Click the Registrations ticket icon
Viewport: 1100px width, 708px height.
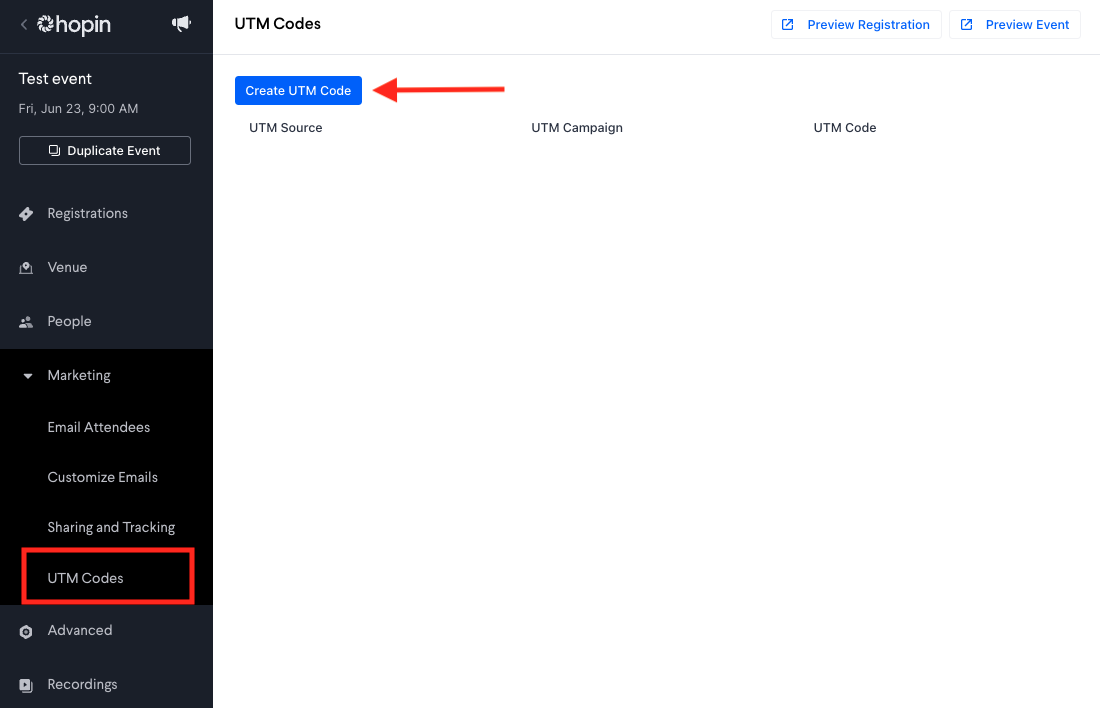coord(26,214)
